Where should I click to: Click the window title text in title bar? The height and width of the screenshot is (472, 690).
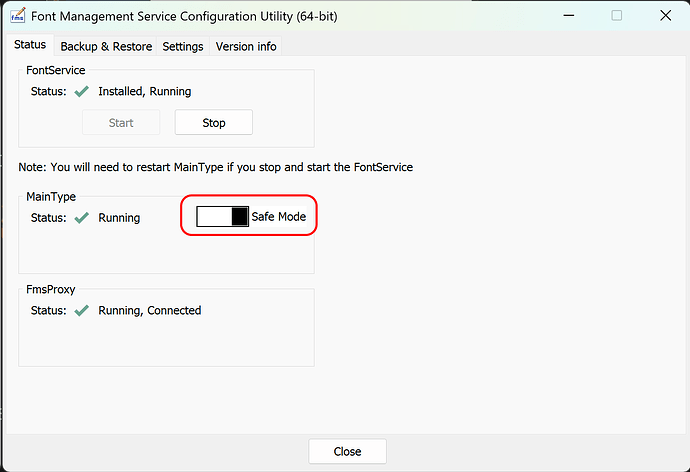[x=184, y=16]
